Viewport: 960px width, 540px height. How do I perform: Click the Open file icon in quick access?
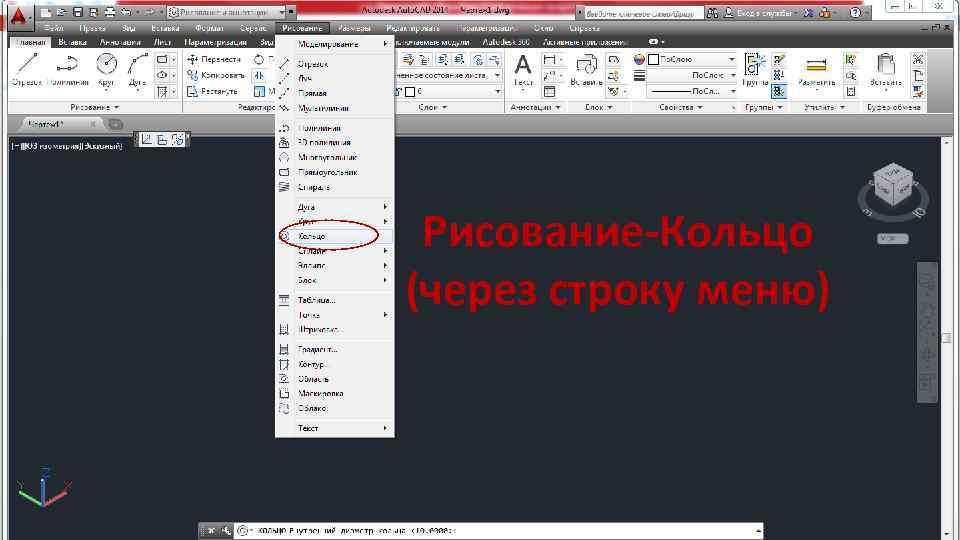[x=62, y=12]
